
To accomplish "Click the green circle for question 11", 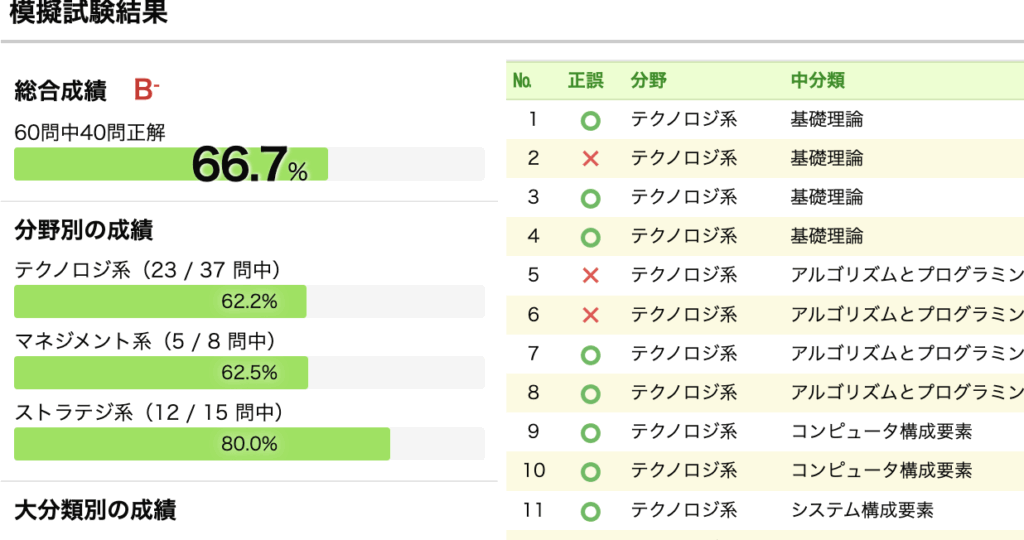I will coord(590,511).
